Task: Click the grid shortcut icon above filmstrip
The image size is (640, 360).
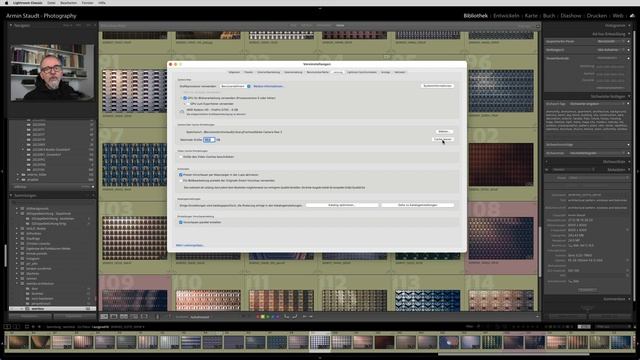Action: [27, 327]
